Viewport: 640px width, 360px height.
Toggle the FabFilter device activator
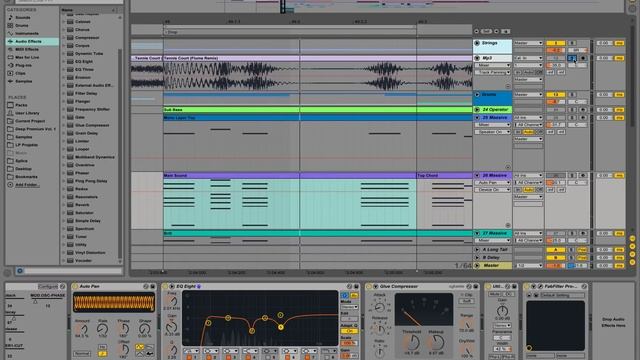[526, 287]
